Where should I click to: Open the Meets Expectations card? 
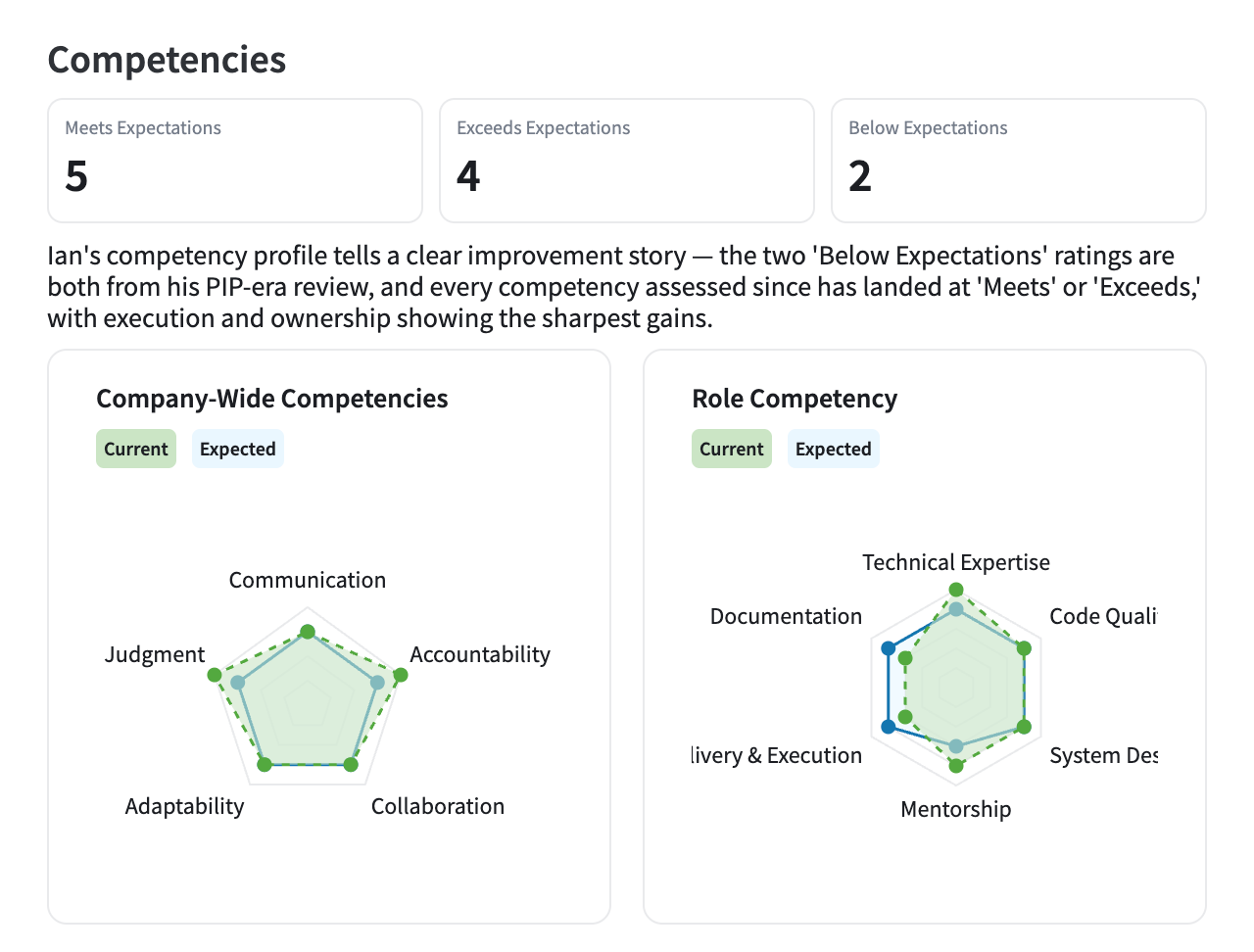pyautogui.click(x=235, y=161)
